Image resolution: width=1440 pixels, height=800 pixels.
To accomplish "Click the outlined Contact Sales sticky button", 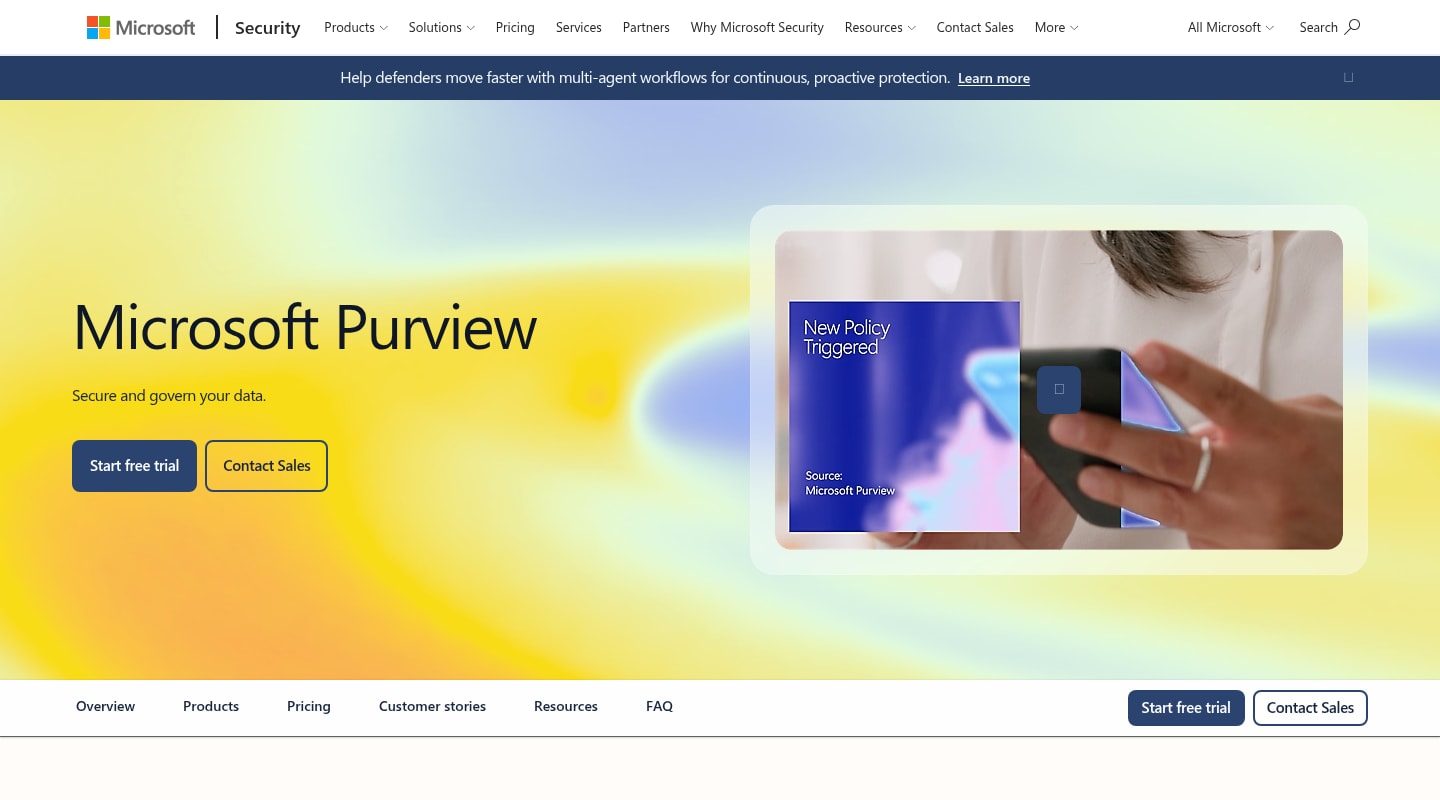I will (x=1310, y=708).
